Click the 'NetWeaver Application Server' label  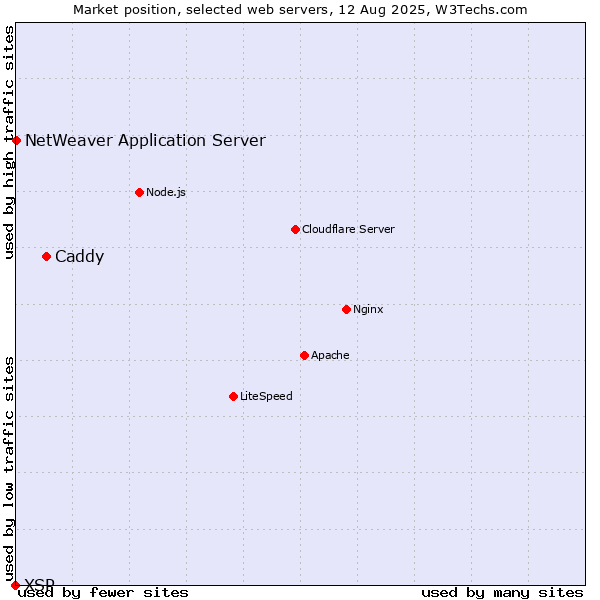pos(145,140)
